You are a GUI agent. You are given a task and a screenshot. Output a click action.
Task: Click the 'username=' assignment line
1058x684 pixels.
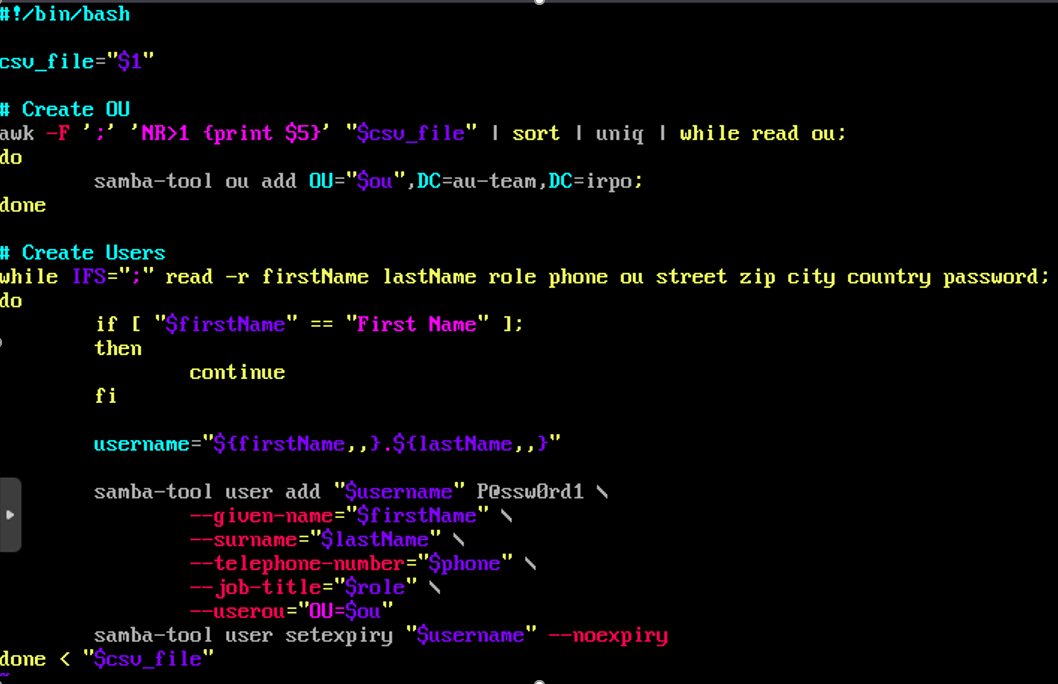(x=327, y=443)
